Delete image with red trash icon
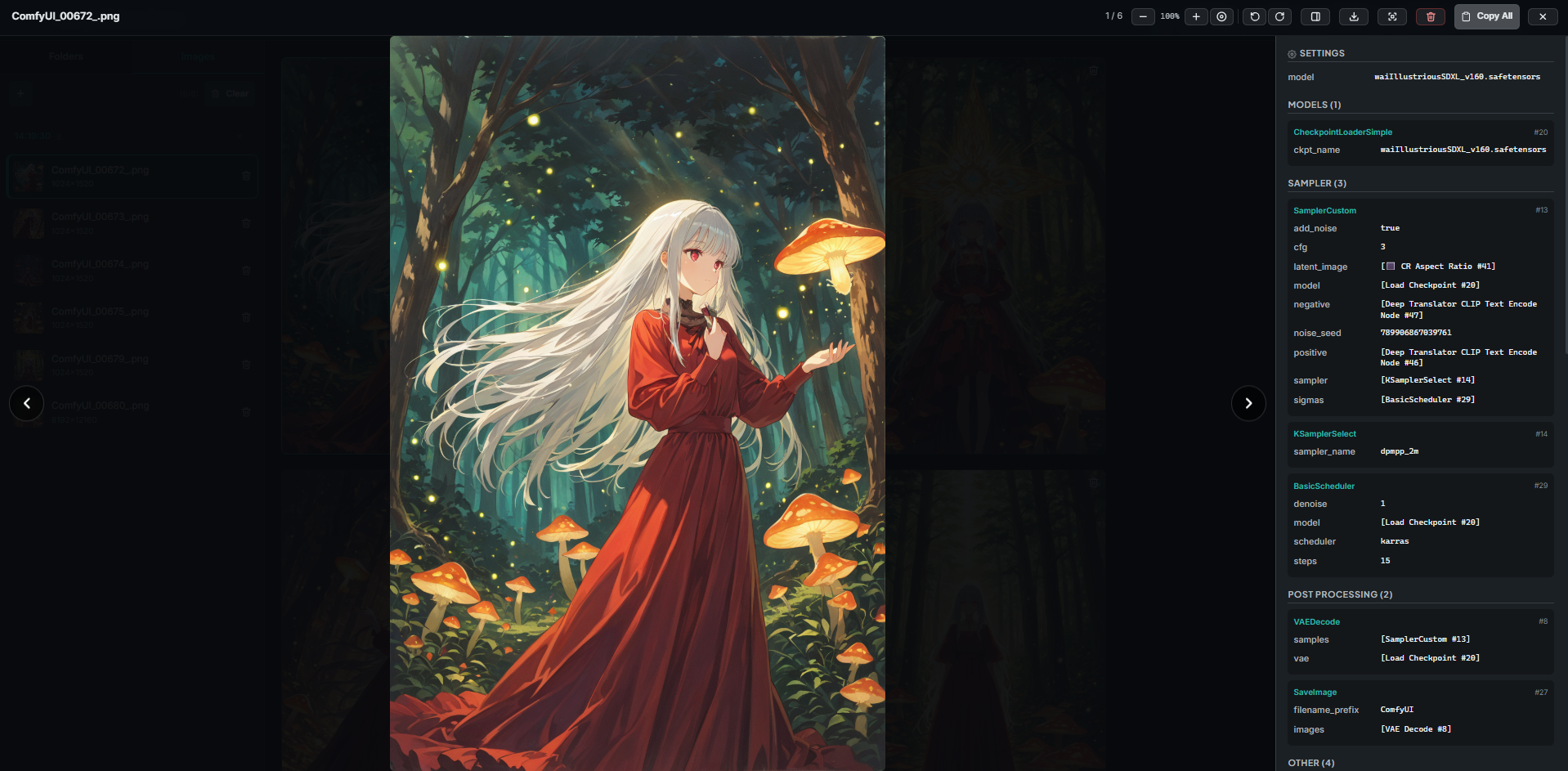Image resolution: width=1568 pixels, height=771 pixels. [x=1431, y=16]
